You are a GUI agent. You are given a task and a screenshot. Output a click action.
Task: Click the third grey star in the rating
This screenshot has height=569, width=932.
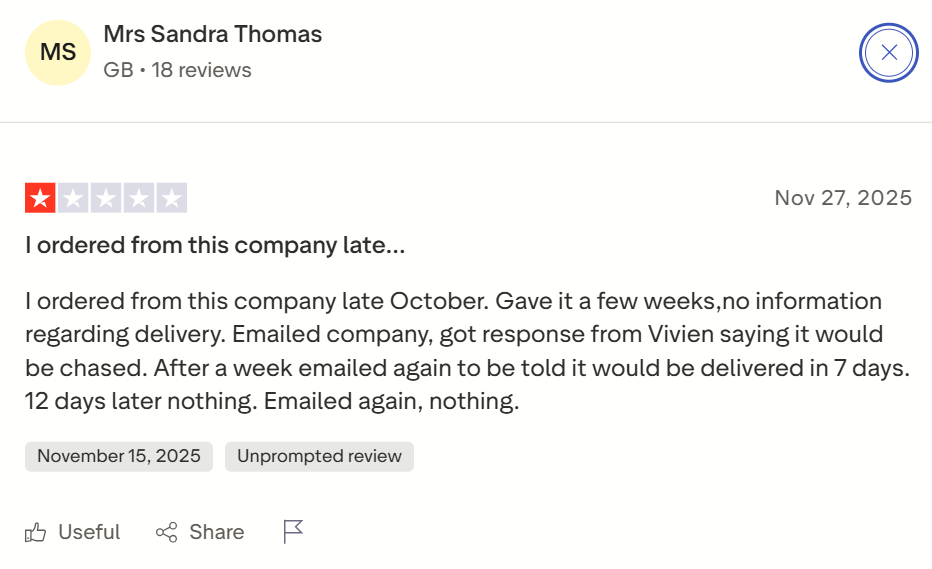coord(106,198)
